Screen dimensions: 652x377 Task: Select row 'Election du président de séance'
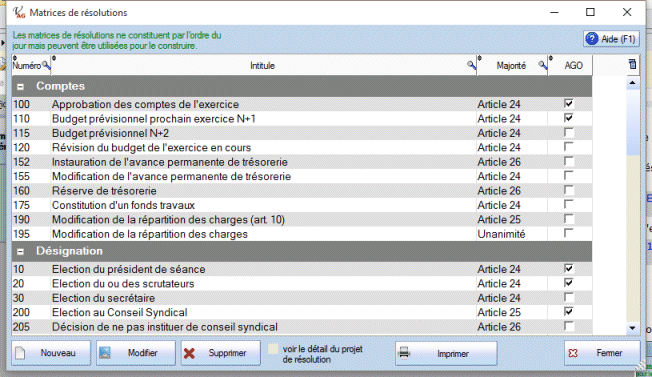[x=302, y=269]
